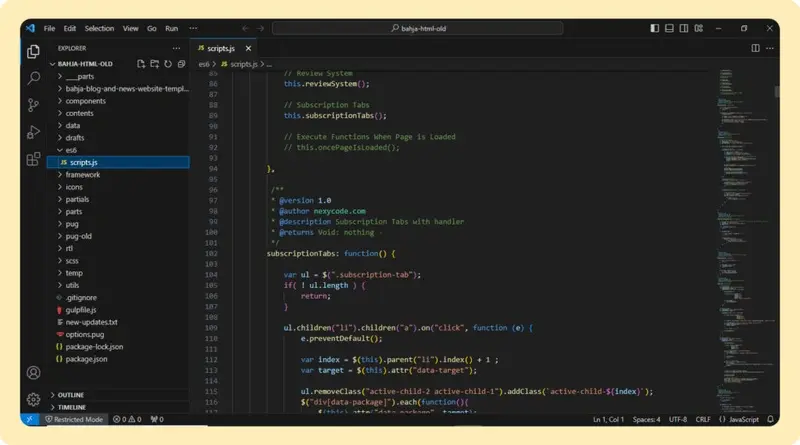This screenshot has width=800, height=445.
Task: Toggle the bottom Panel layout icon
Action: coord(669,28)
